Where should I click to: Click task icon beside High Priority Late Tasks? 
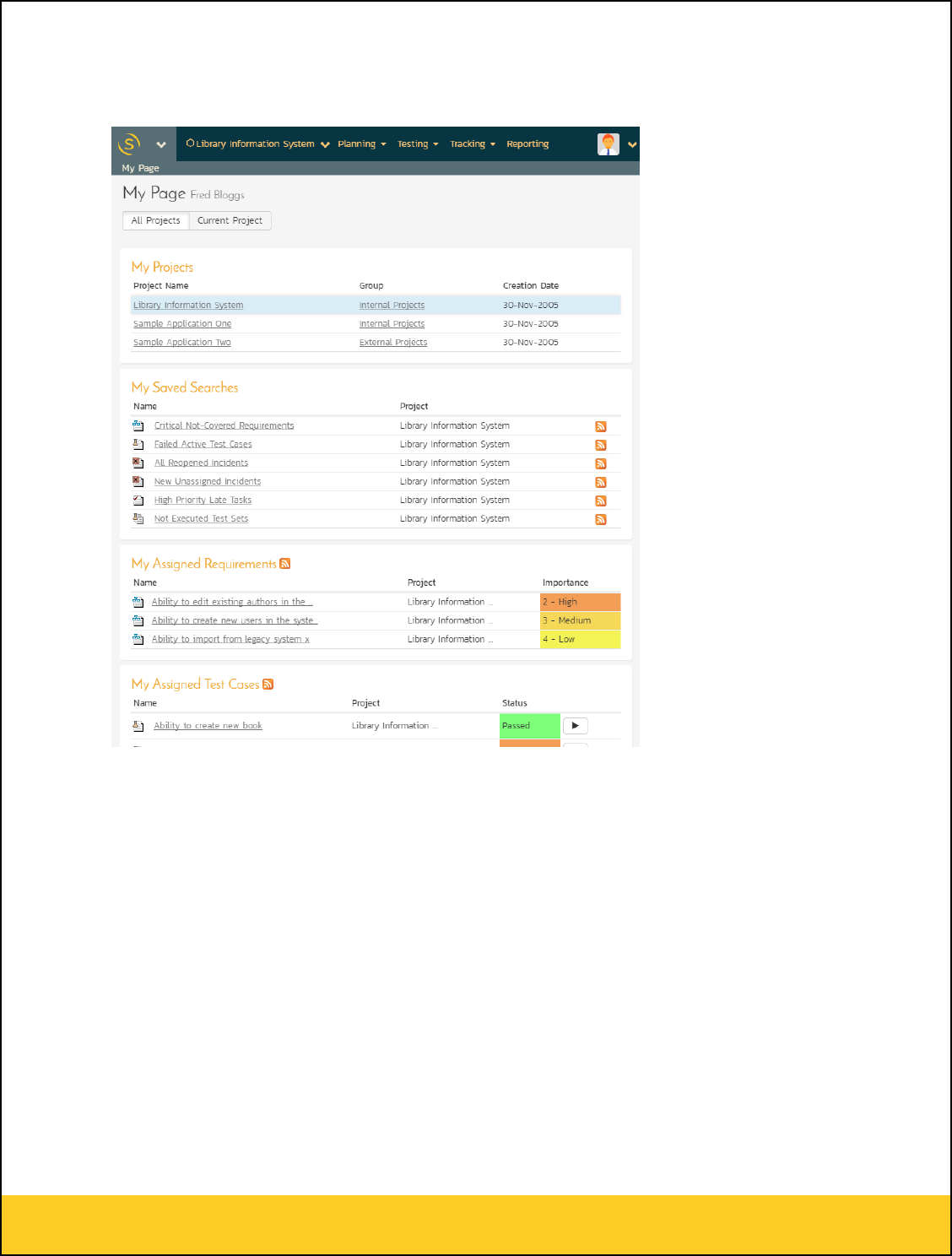click(x=138, y=501)
